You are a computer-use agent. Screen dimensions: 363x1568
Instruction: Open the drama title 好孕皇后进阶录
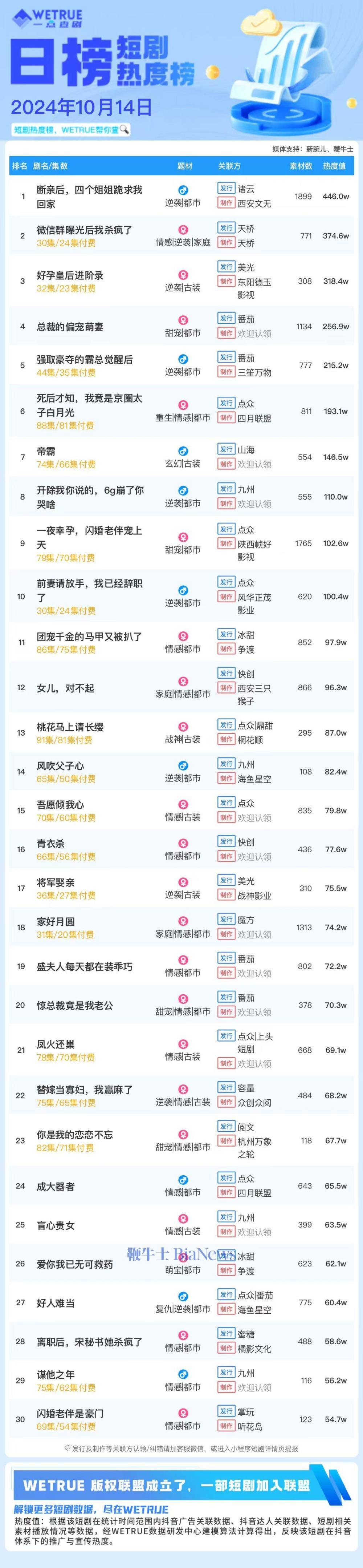click(70, 275)
